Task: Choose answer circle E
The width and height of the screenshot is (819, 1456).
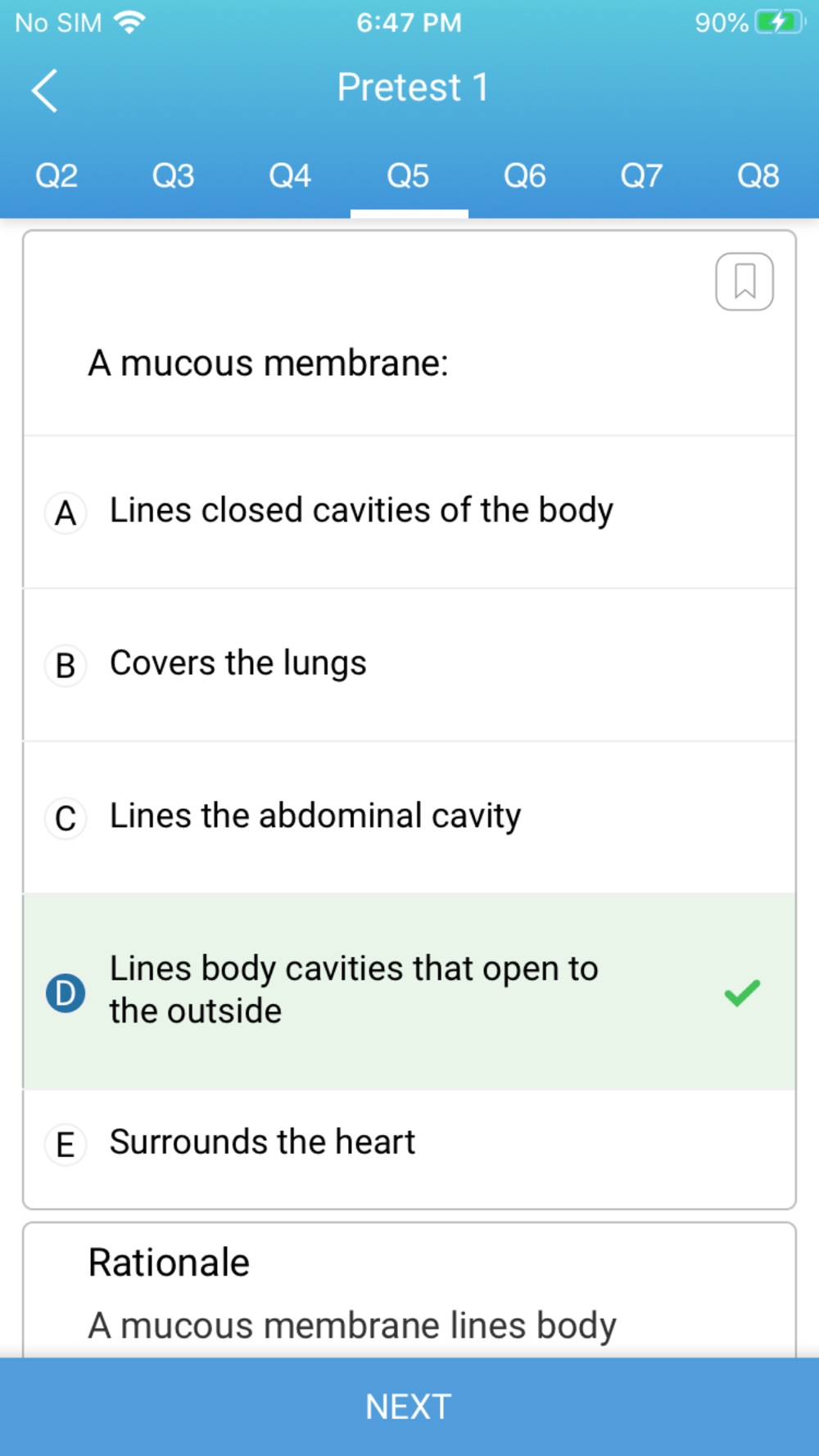Action: click(66, 1144)
